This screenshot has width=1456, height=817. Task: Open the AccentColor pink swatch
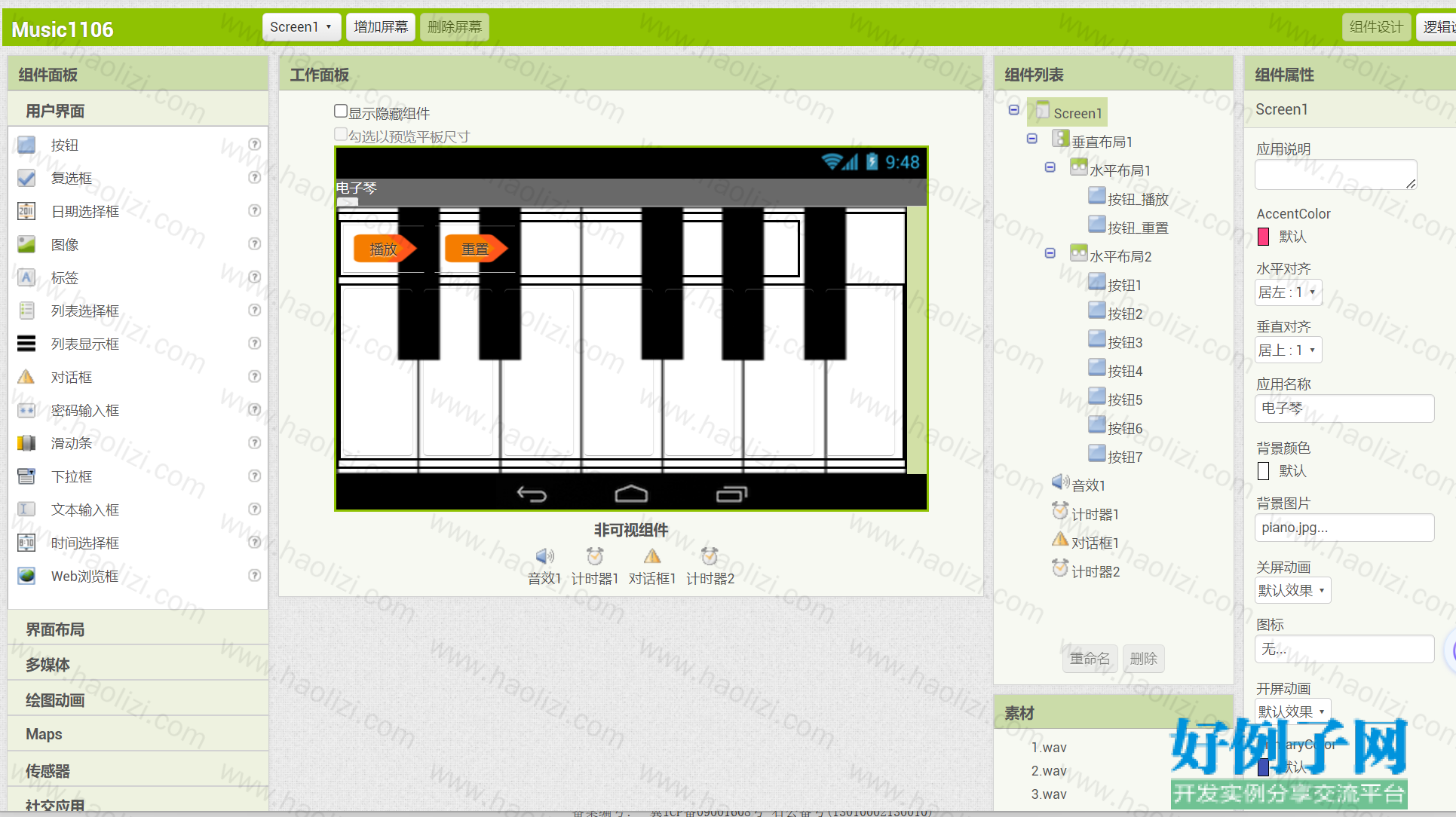click(x=1264, y=237)
